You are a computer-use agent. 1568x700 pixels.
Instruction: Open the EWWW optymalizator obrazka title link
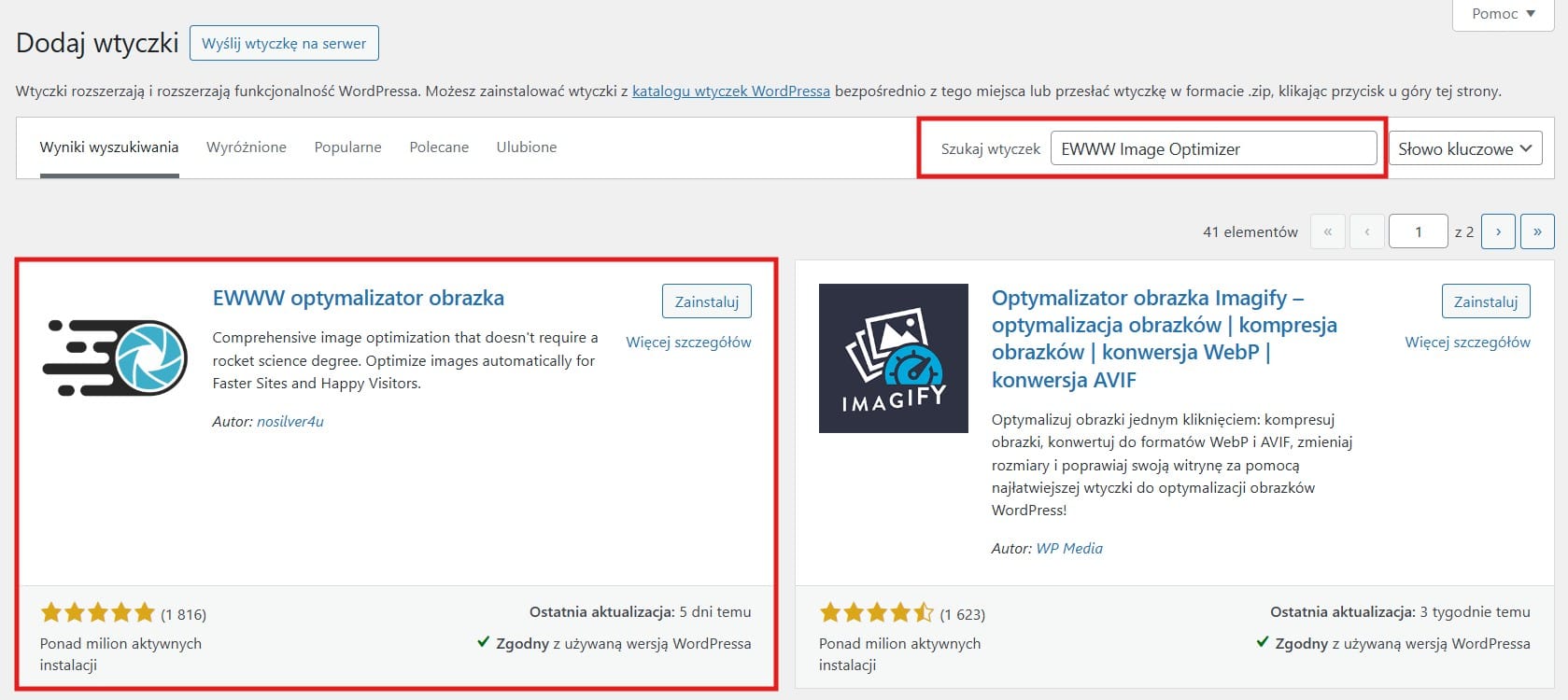359,298
